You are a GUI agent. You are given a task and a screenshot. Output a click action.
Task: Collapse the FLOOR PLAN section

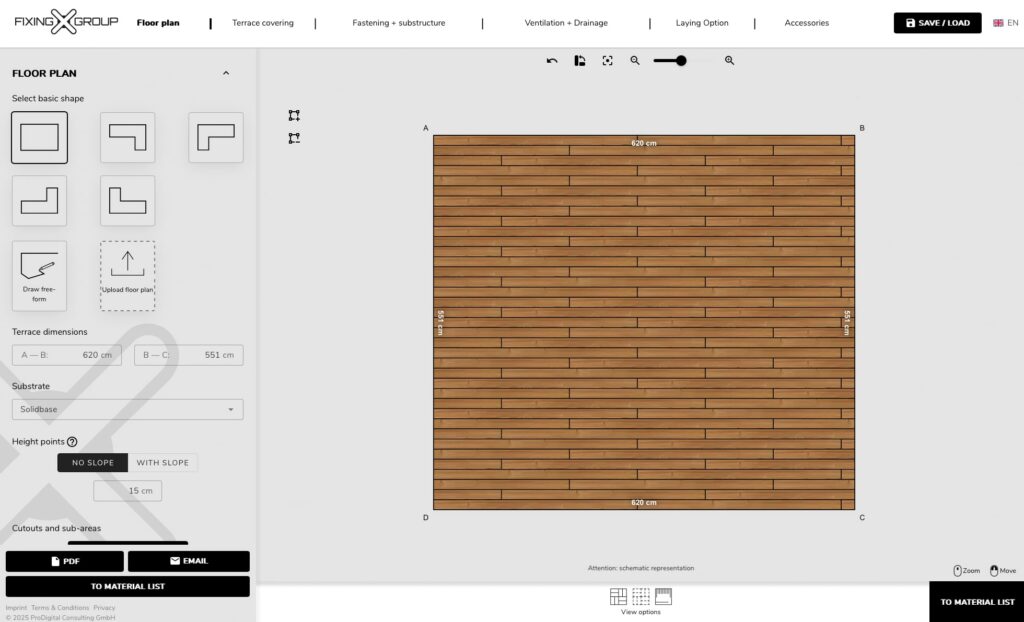point(226,73)
